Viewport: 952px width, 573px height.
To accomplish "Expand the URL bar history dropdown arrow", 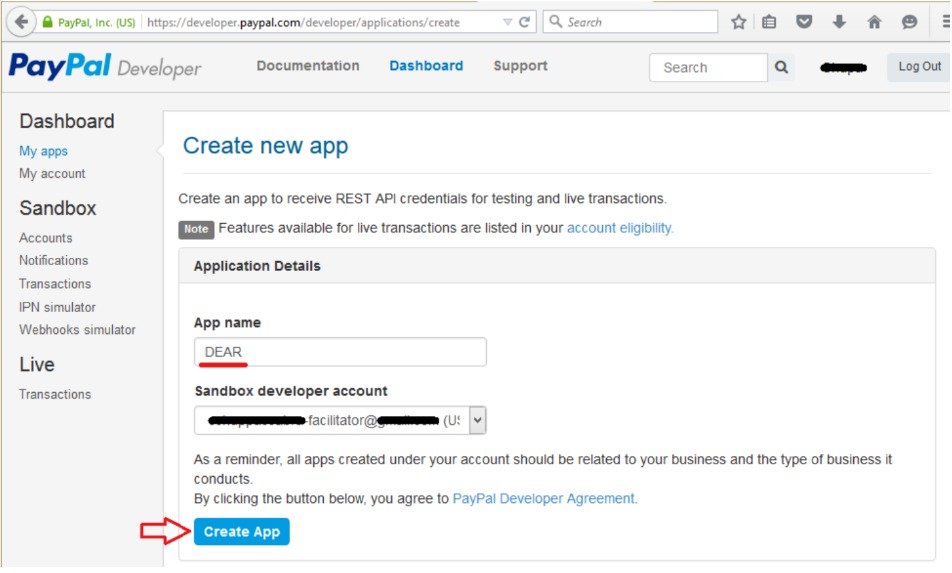I will (x=508, y=22).
